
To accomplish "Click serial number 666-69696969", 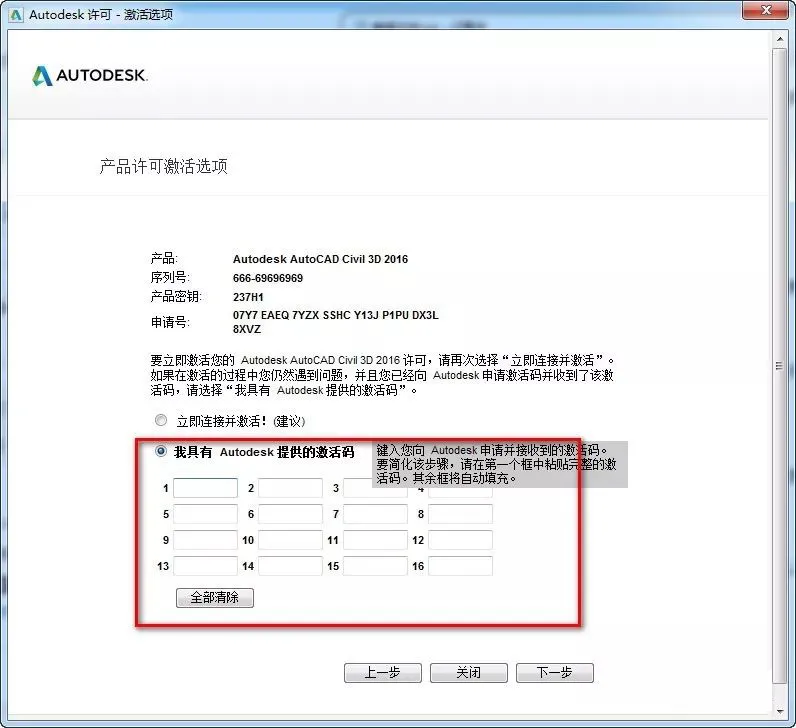I will 268,278.
